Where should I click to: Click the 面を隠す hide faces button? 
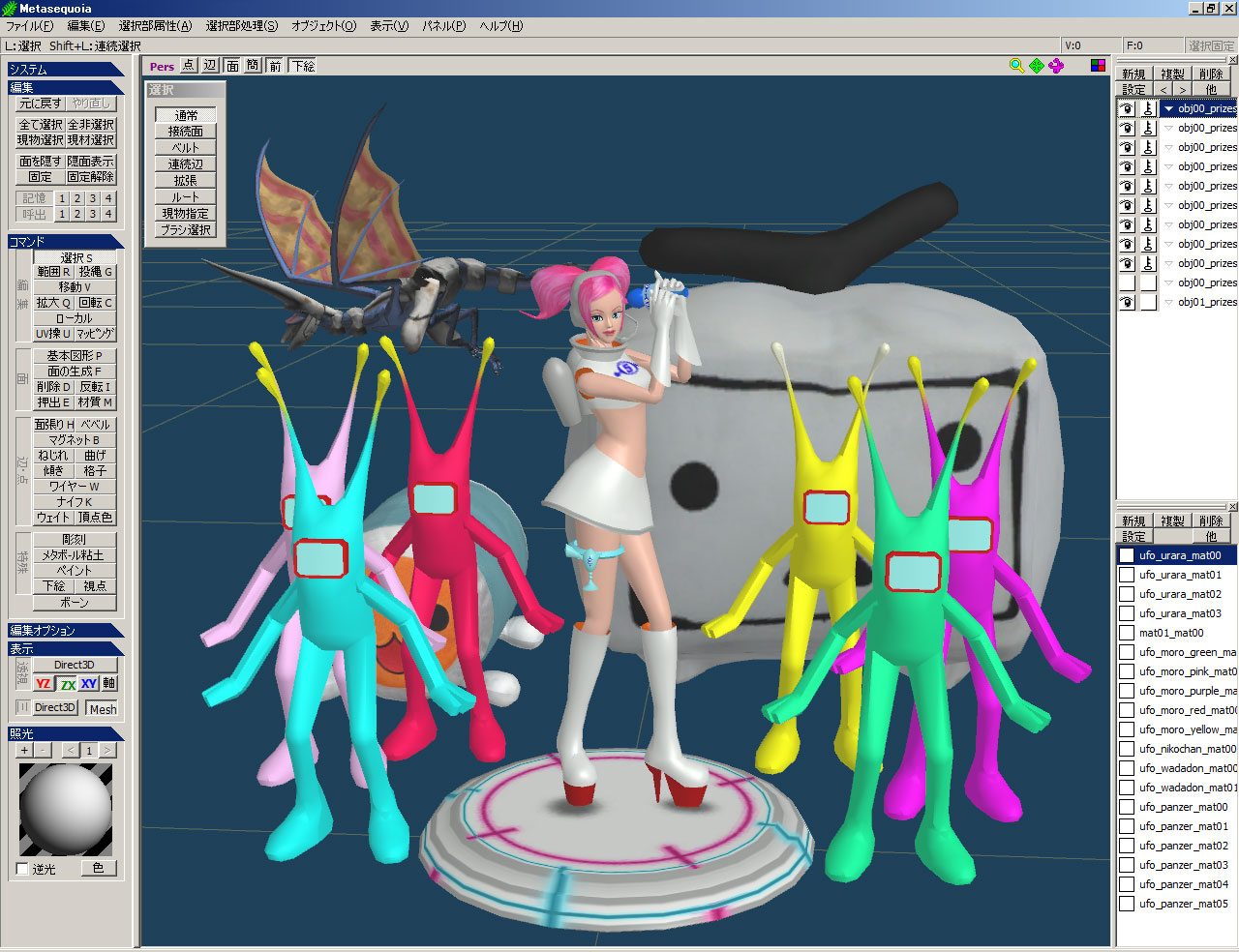click(x=41, y=161)
